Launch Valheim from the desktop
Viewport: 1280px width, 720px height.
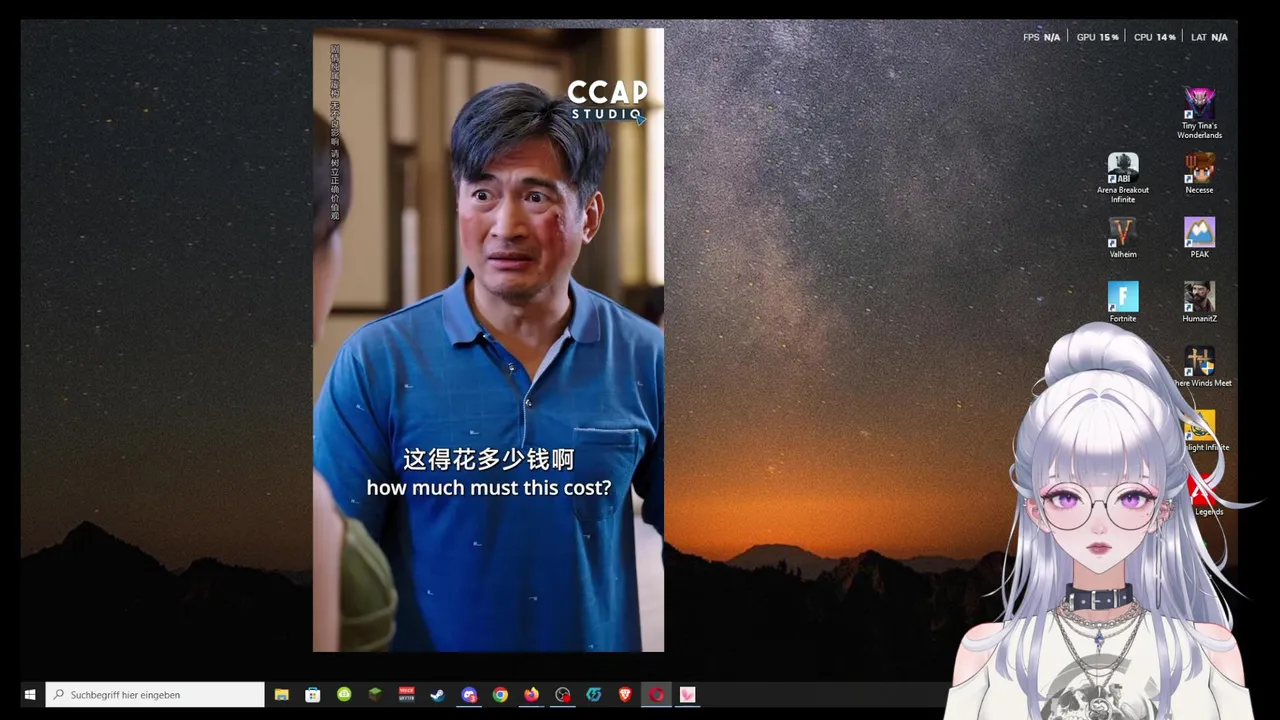tap(1123, 237)
